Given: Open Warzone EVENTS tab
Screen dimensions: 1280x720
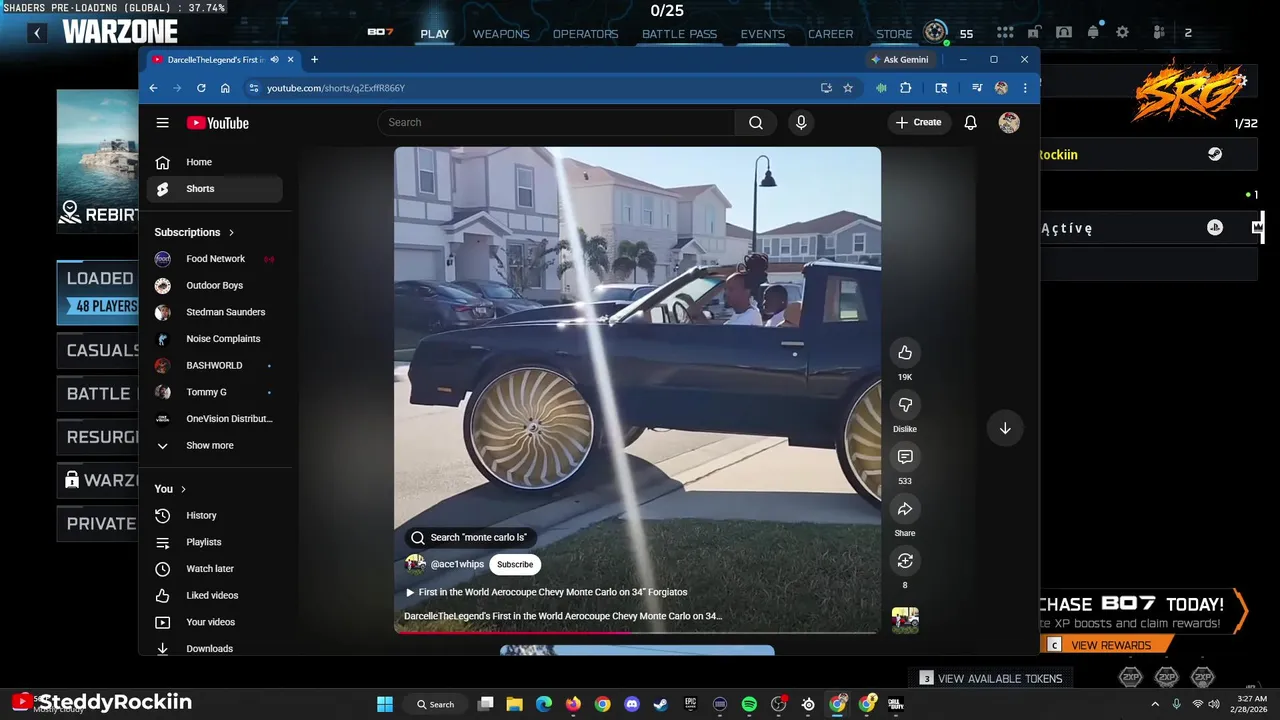Looking at the screenshot, I should pos(762,34).
